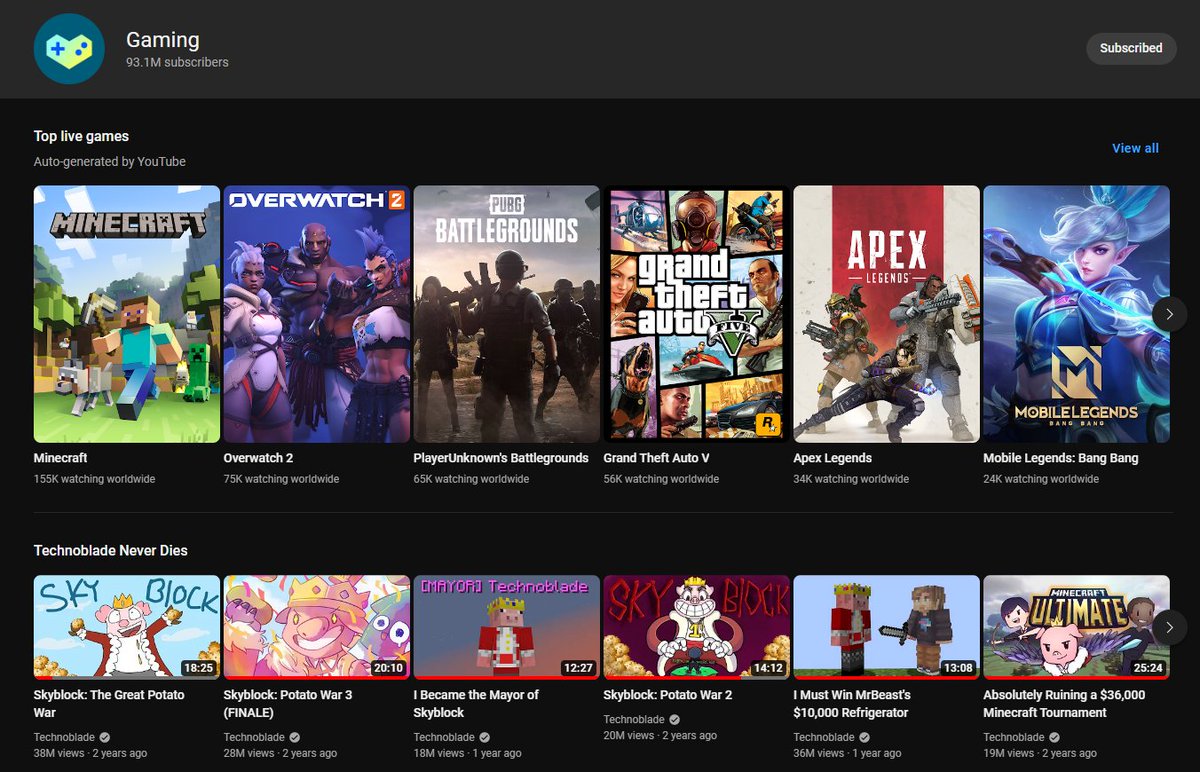Click title I Became the Mayor of Skyblock
The width and height of the screenshot is (1200, 772).
476,704
